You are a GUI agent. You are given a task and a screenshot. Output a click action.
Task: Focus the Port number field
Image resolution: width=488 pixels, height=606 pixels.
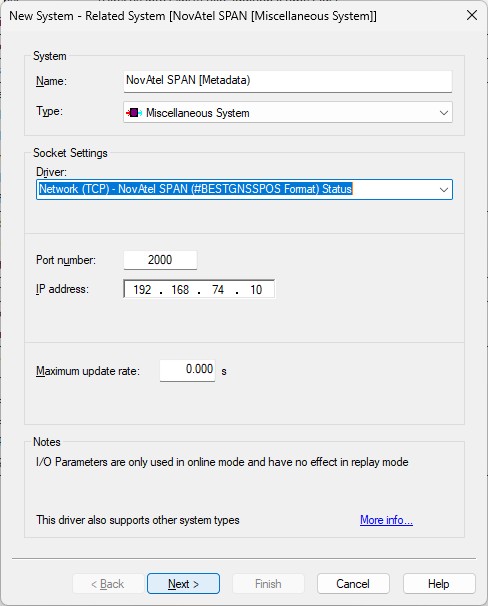pos(160,260)
